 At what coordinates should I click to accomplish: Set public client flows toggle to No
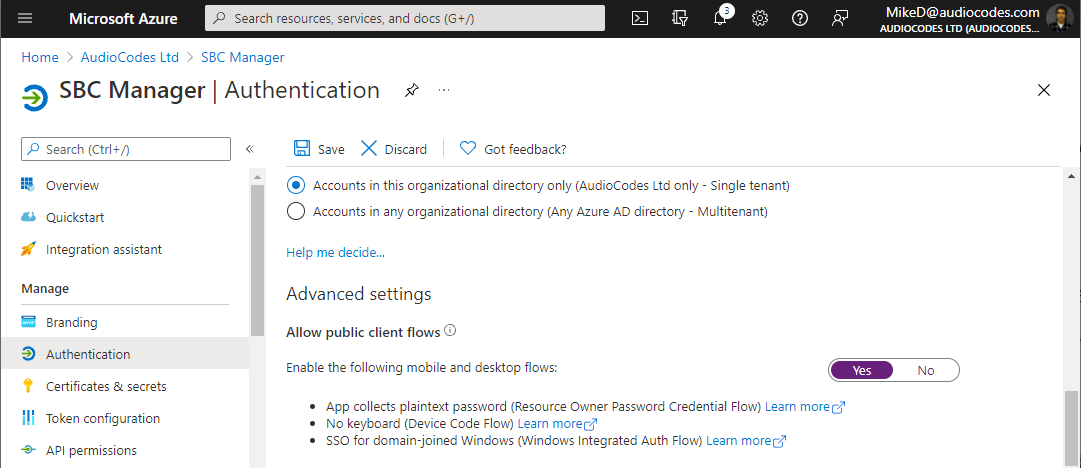[x=925, y=370]
